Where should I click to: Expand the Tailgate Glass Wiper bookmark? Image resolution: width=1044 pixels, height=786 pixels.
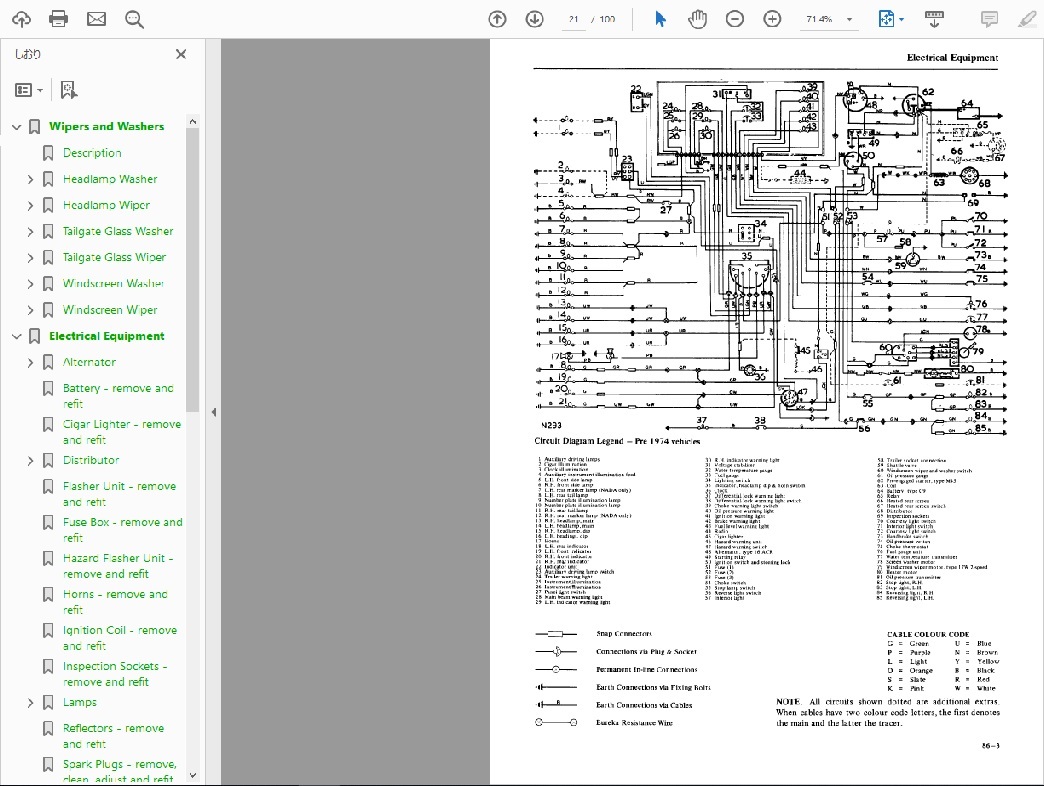click(x=30, y=258)
